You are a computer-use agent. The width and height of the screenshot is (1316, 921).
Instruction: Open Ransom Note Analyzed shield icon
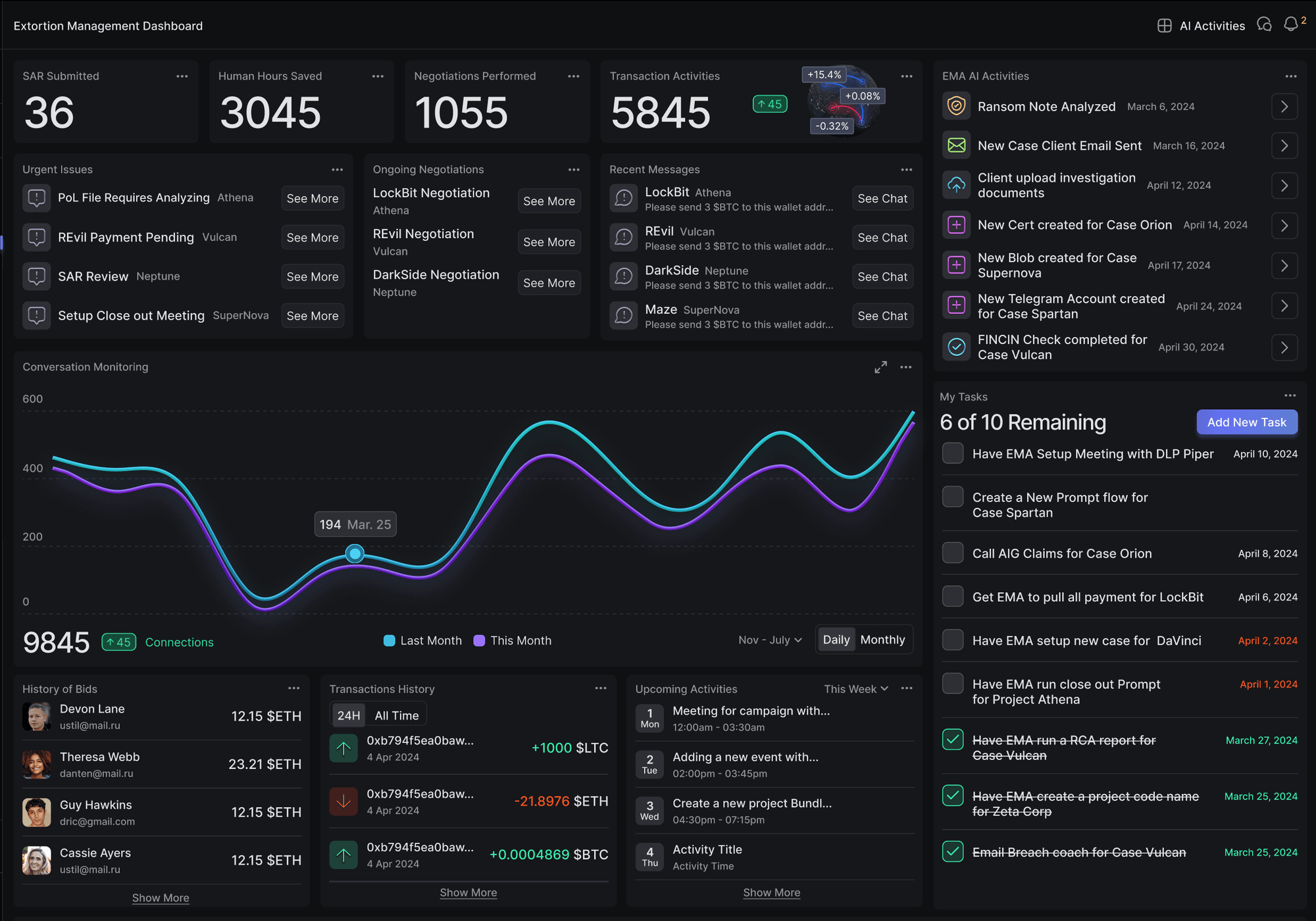coord(956,106)
